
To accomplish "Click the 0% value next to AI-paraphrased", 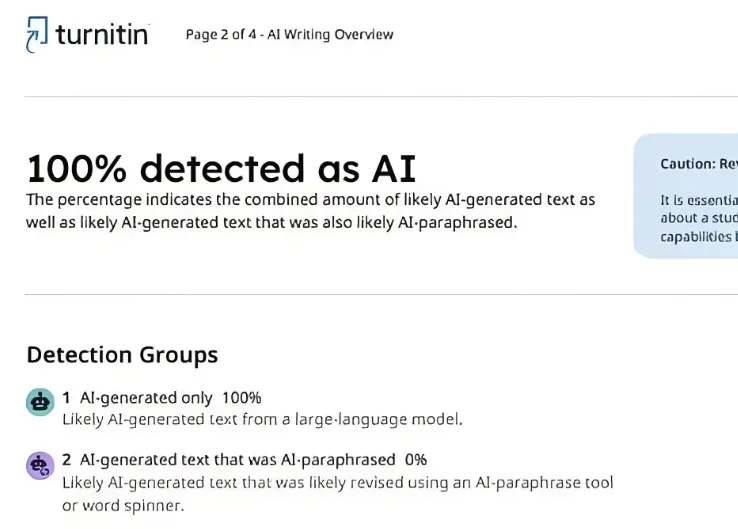I will (x=416, y=459).
